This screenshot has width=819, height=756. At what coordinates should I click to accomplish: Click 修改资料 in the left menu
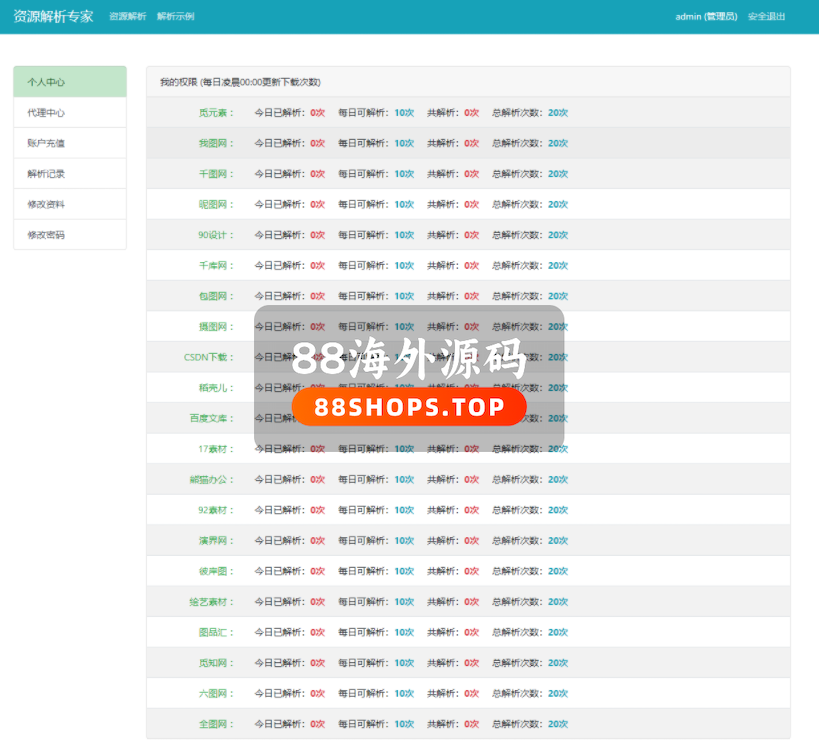click(47, 204)
